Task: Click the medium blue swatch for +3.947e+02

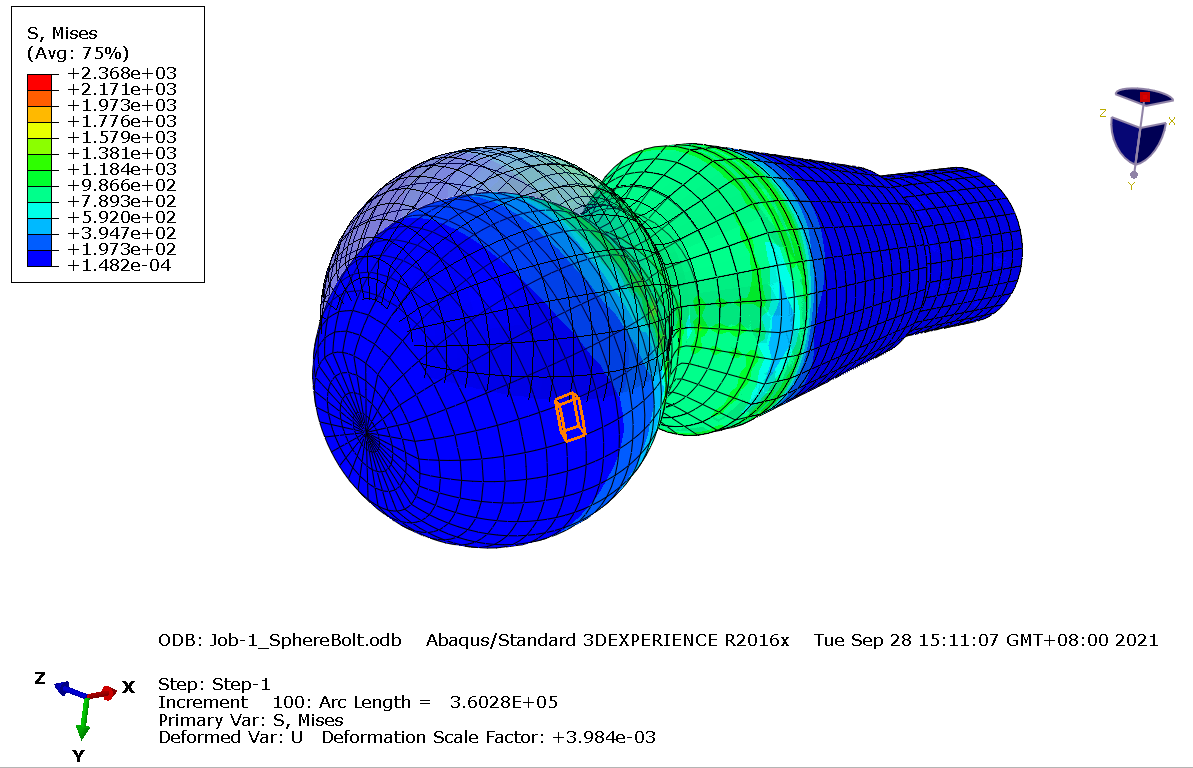Action: [x=40, y=242]
